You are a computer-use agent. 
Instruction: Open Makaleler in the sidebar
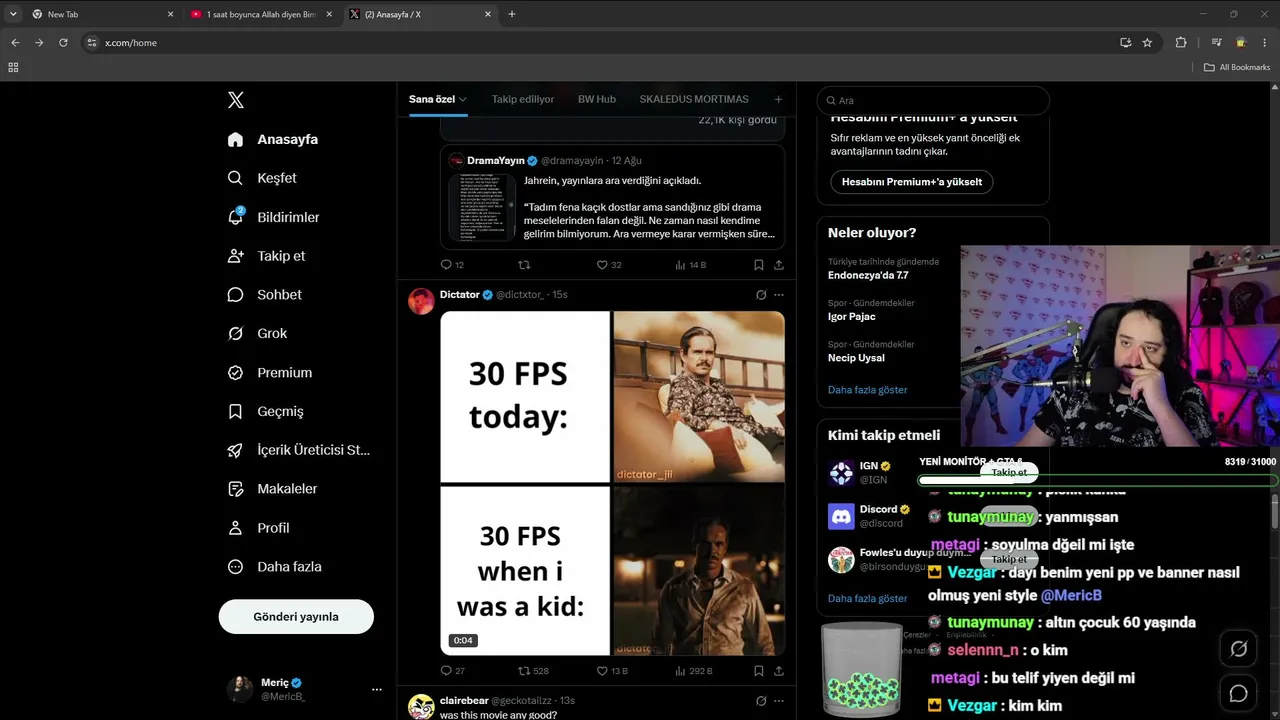tap(273, 489)
